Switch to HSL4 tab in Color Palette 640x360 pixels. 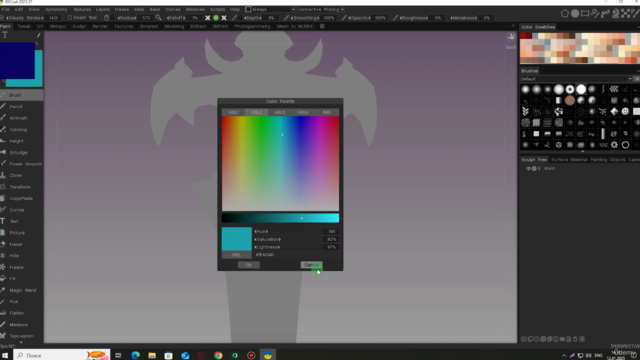point(303,112)
